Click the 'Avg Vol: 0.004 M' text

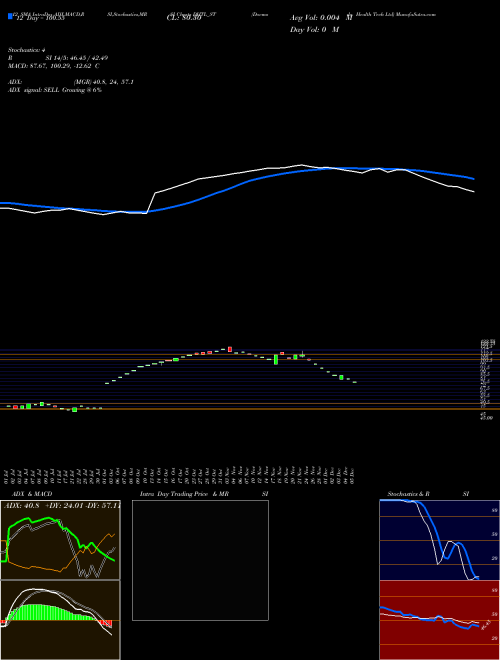[x=321, y=18]
